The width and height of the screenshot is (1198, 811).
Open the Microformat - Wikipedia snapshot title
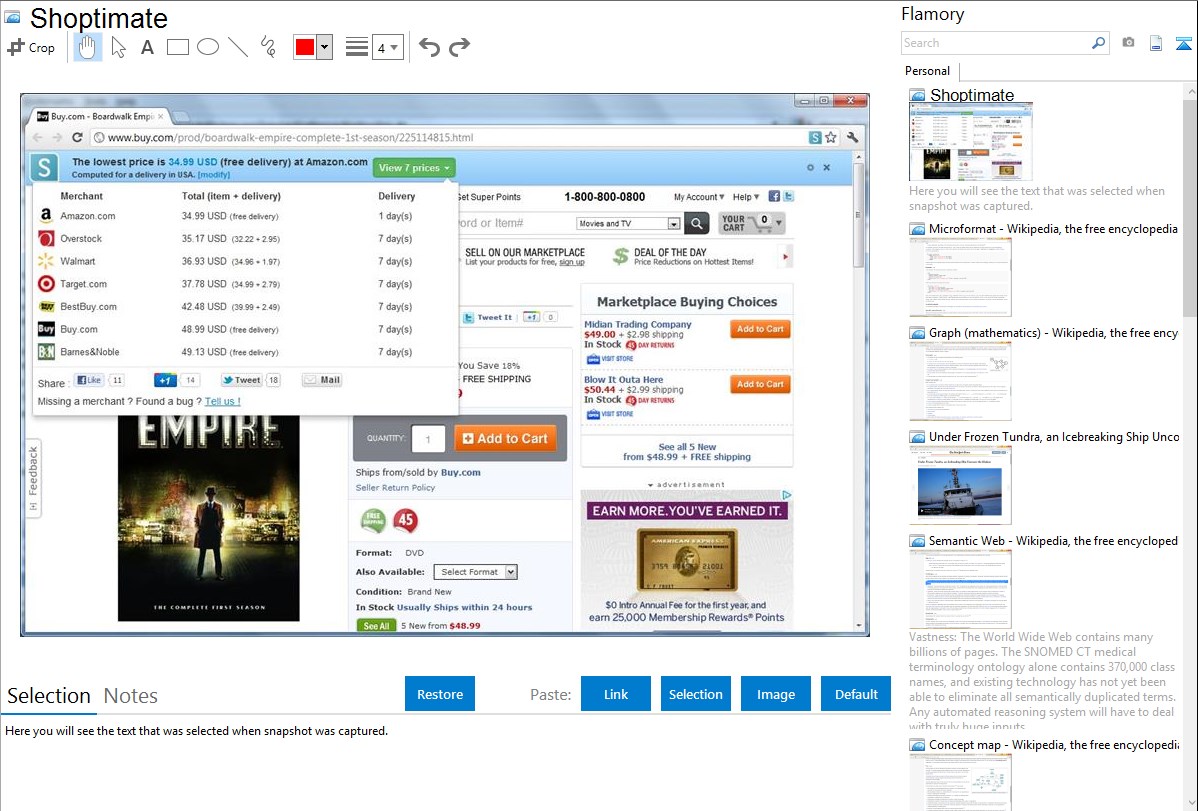[x=1053, y=229]
